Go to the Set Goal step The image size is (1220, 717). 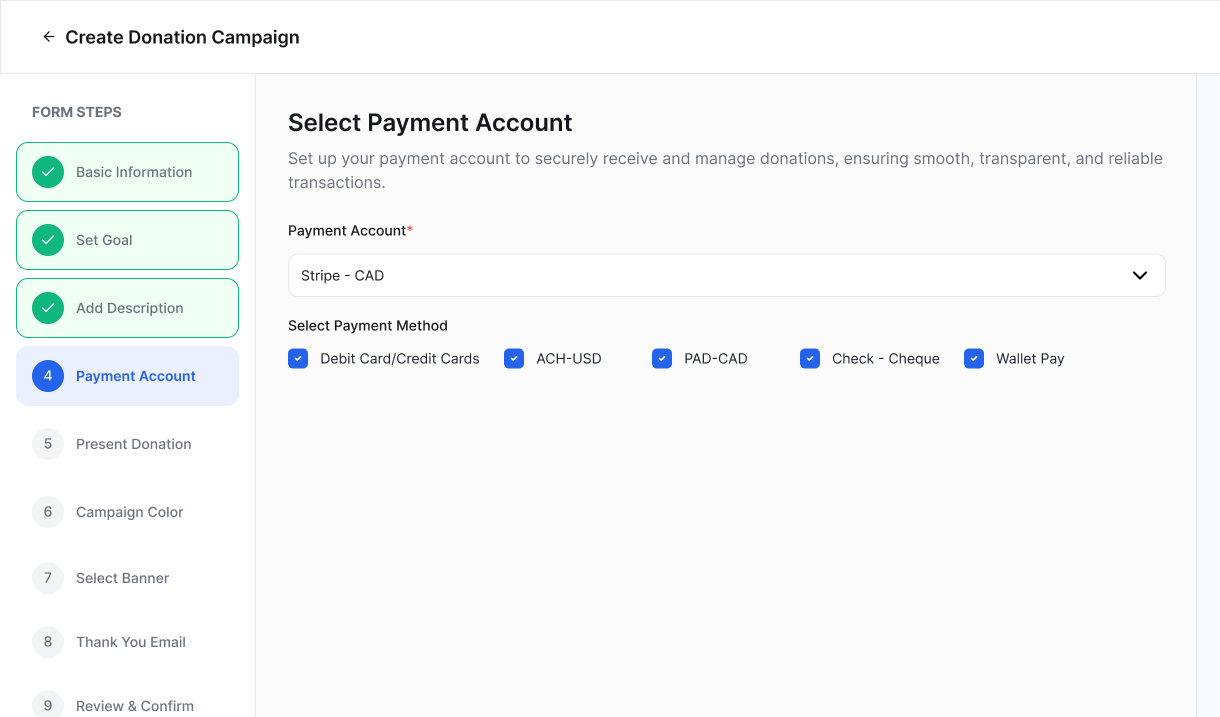click(x=127, y=240)
